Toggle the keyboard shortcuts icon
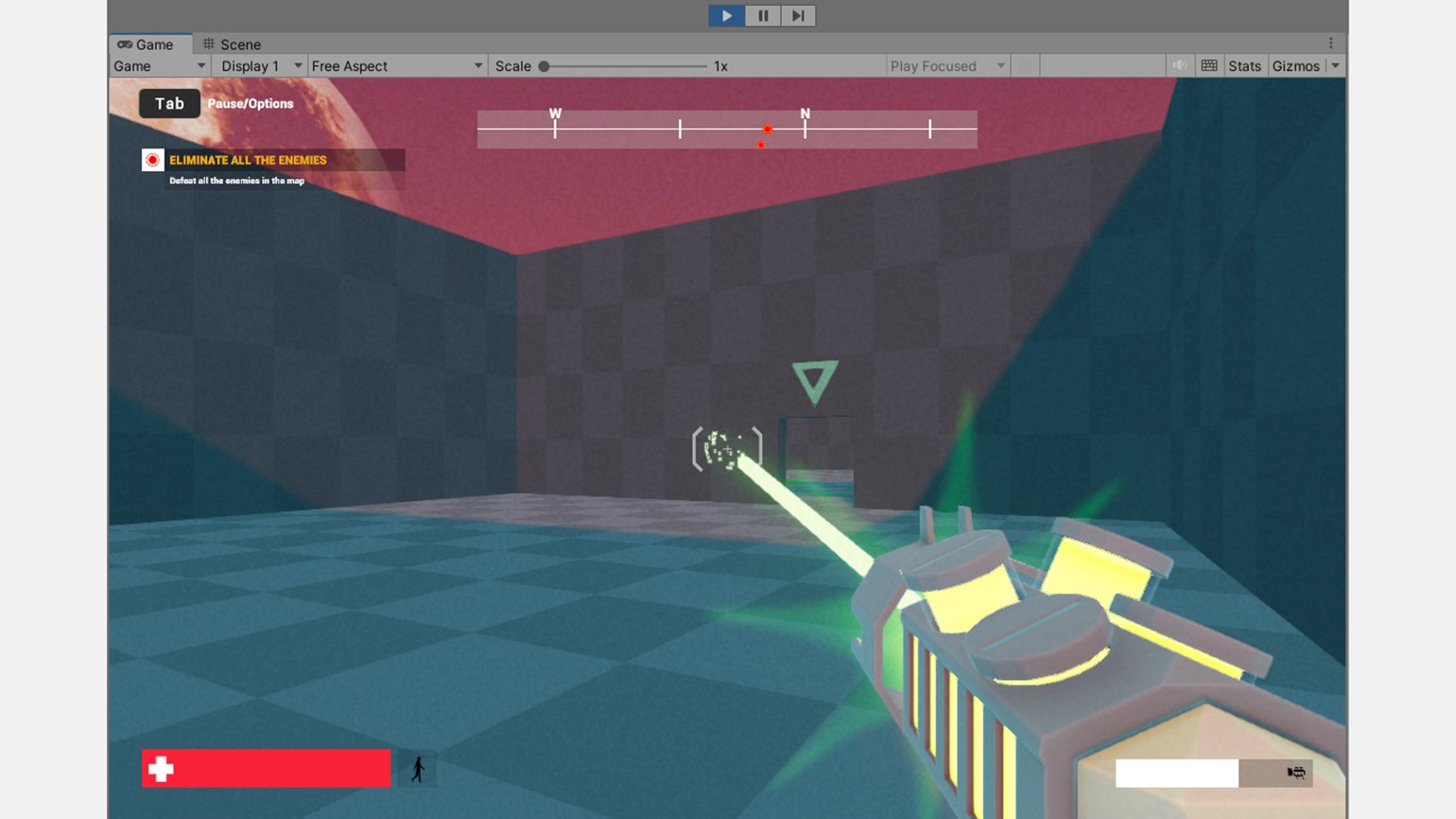 click(1208, 65)
